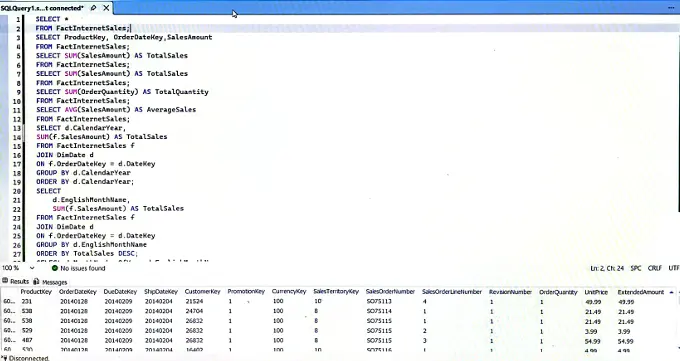Click the ProductKey 487 cell

(26, 340)
